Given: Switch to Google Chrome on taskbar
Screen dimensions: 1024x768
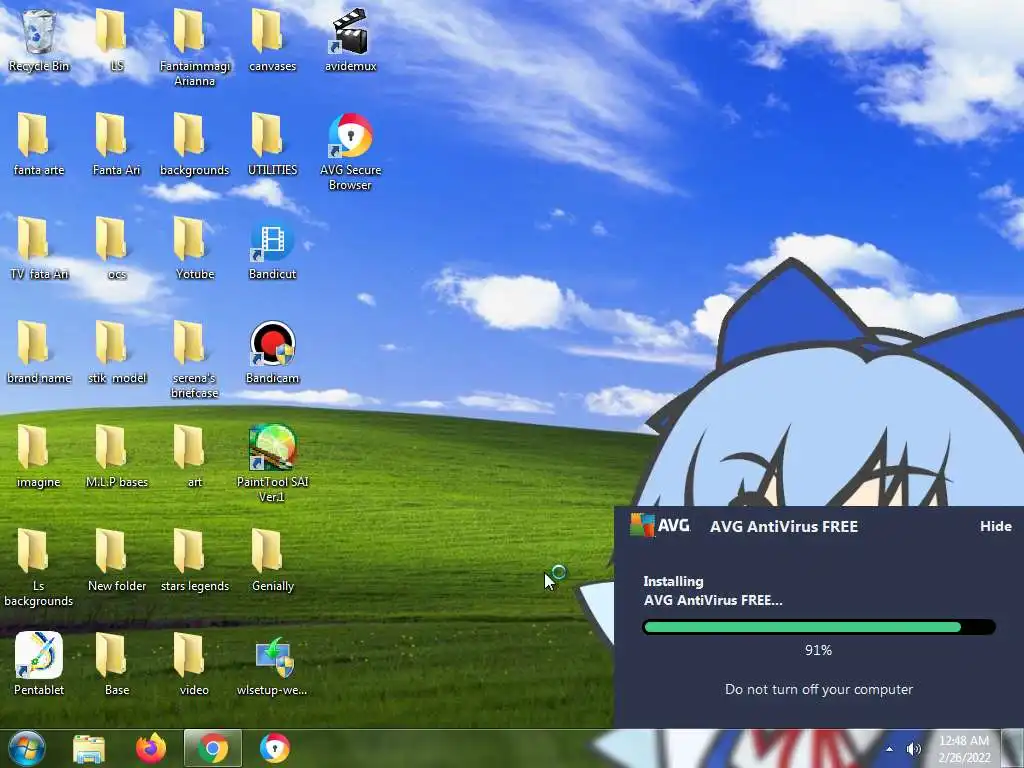Looking at the screenshot, I should point(213,748).
